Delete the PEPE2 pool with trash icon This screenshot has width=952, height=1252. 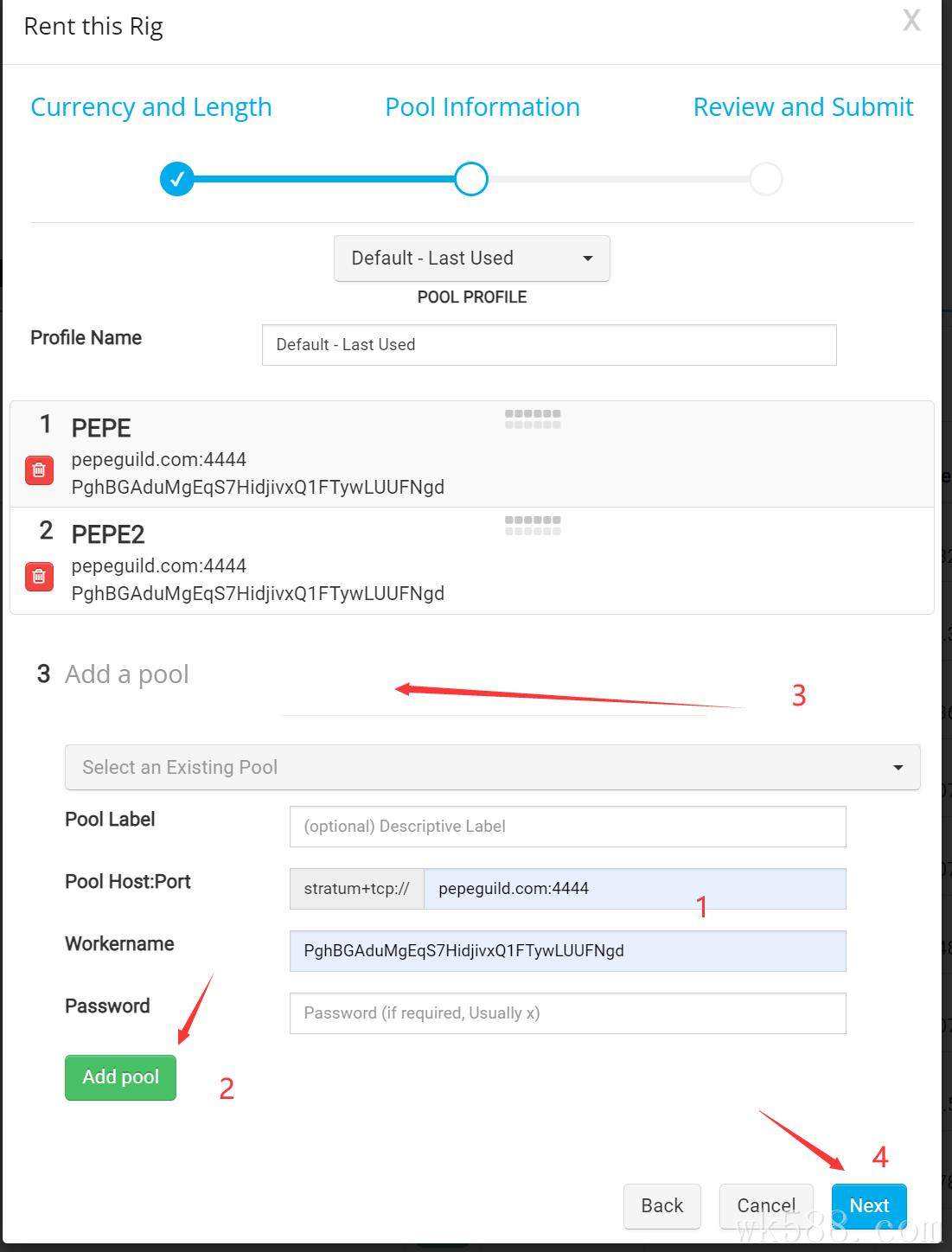click(39, 577)
